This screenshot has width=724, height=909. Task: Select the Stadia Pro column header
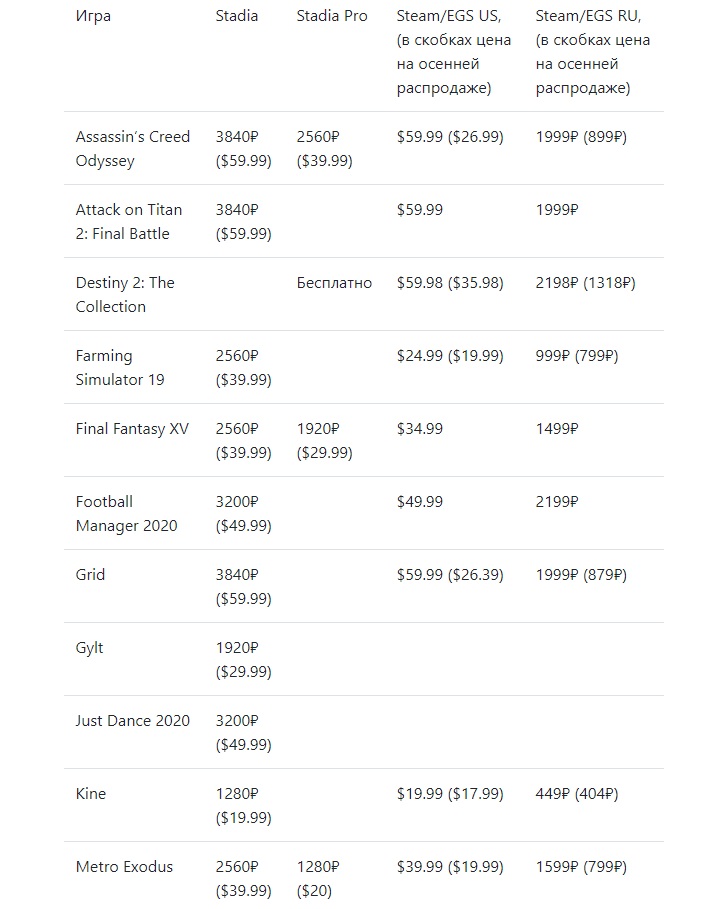point(332,16)
